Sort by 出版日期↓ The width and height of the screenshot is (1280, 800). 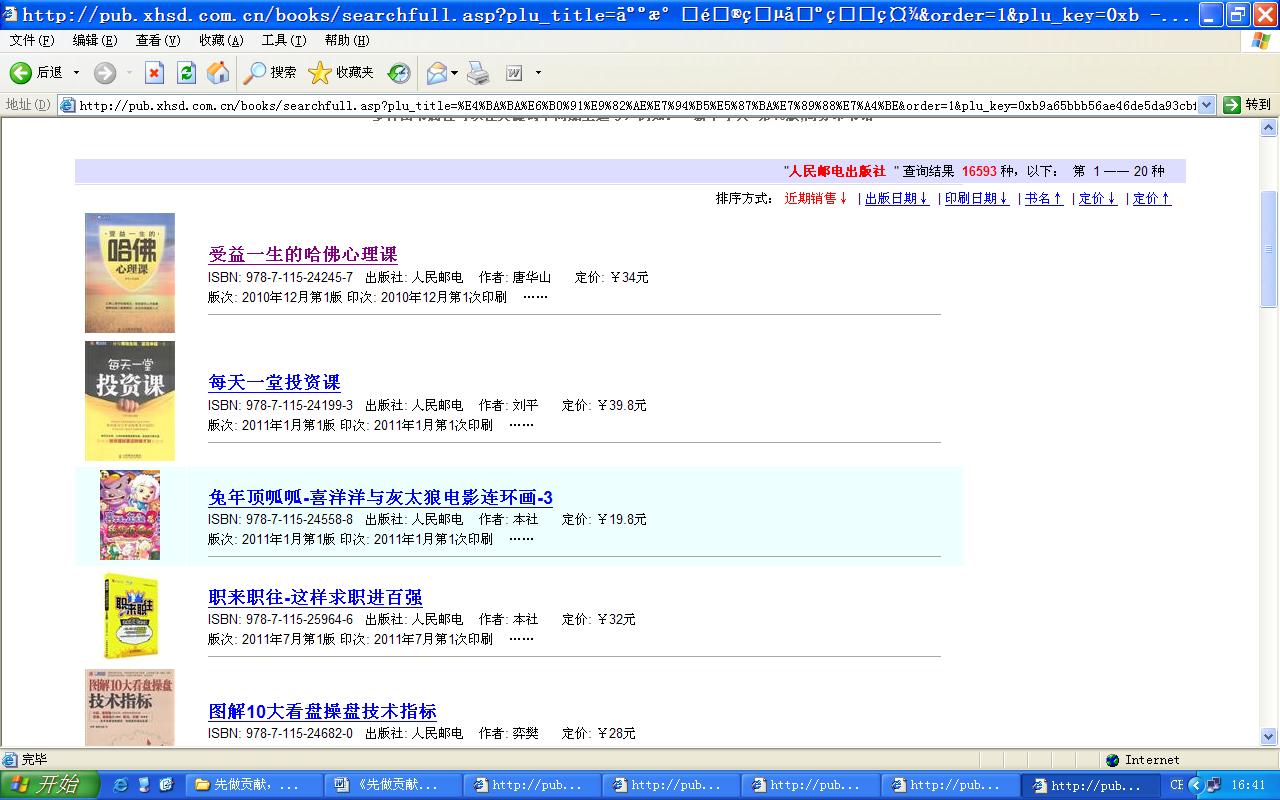(x=897, y=199)
